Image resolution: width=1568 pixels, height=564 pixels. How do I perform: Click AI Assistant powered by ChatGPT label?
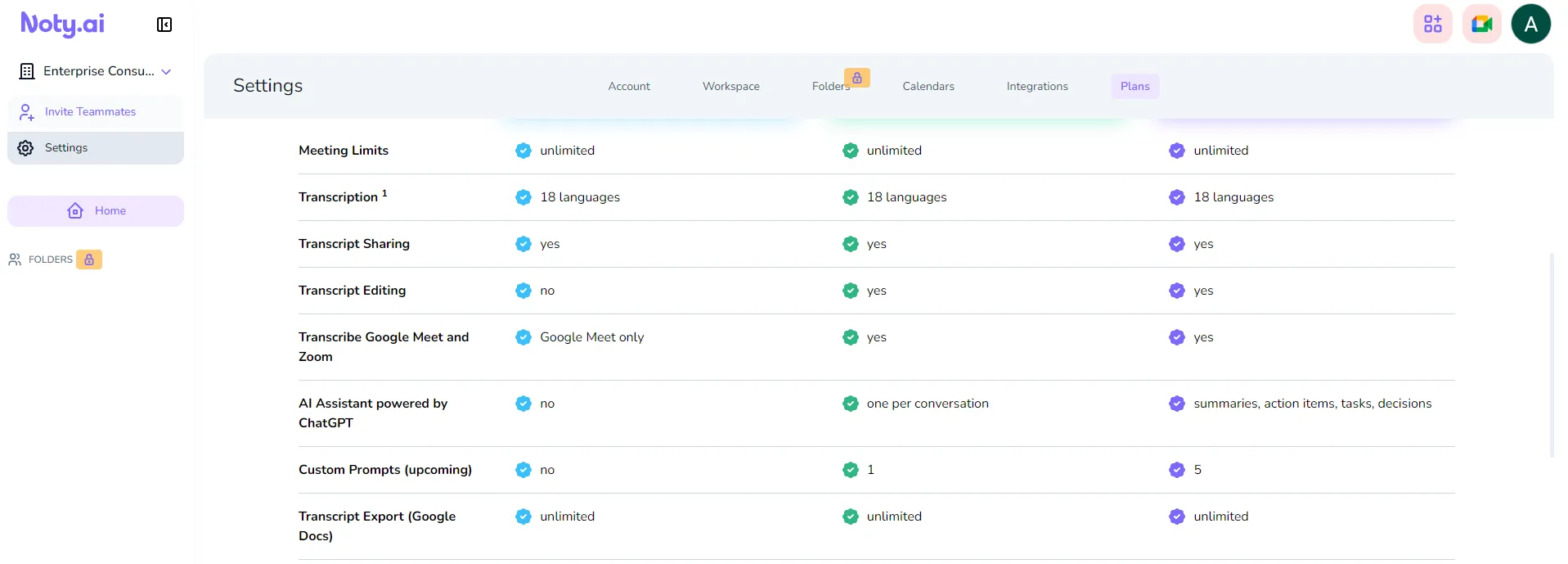click(373, 413)
